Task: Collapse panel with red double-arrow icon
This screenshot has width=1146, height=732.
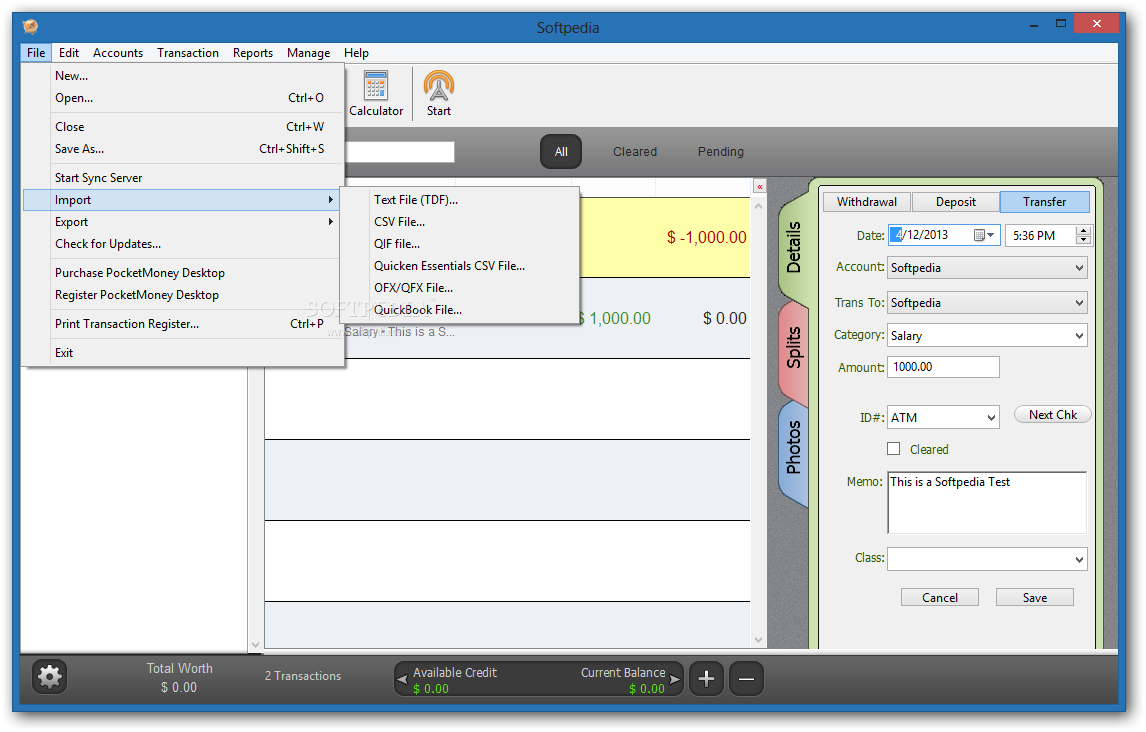Action: coord(759,187)
